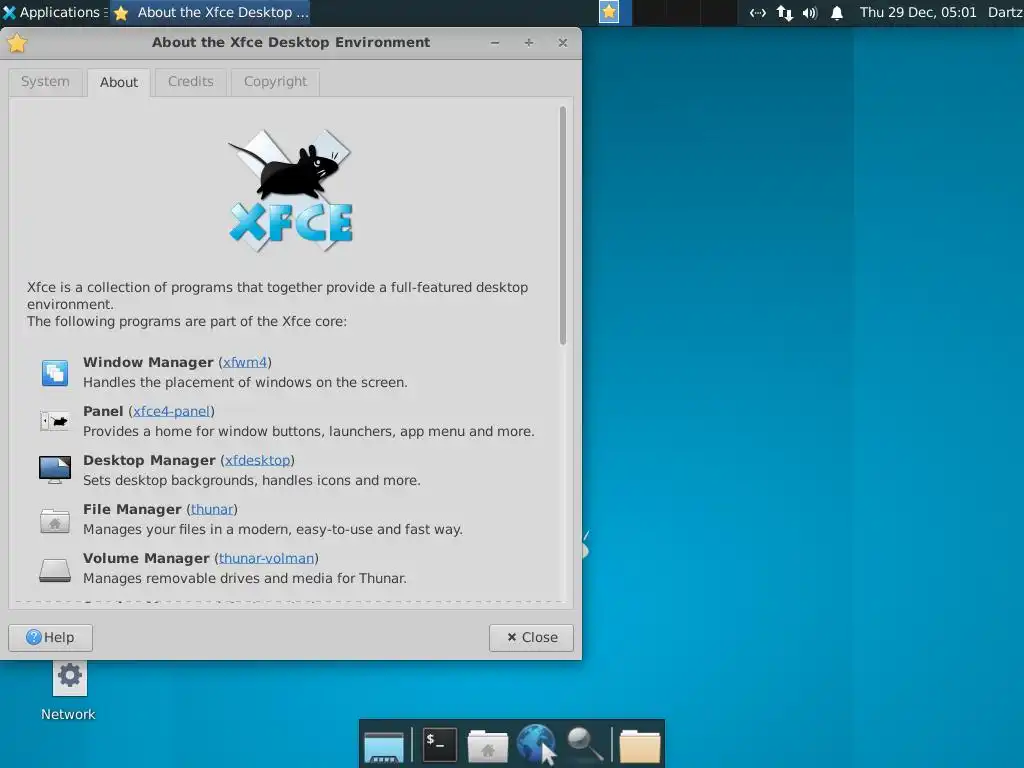Click the Window Manager icon

55,373
